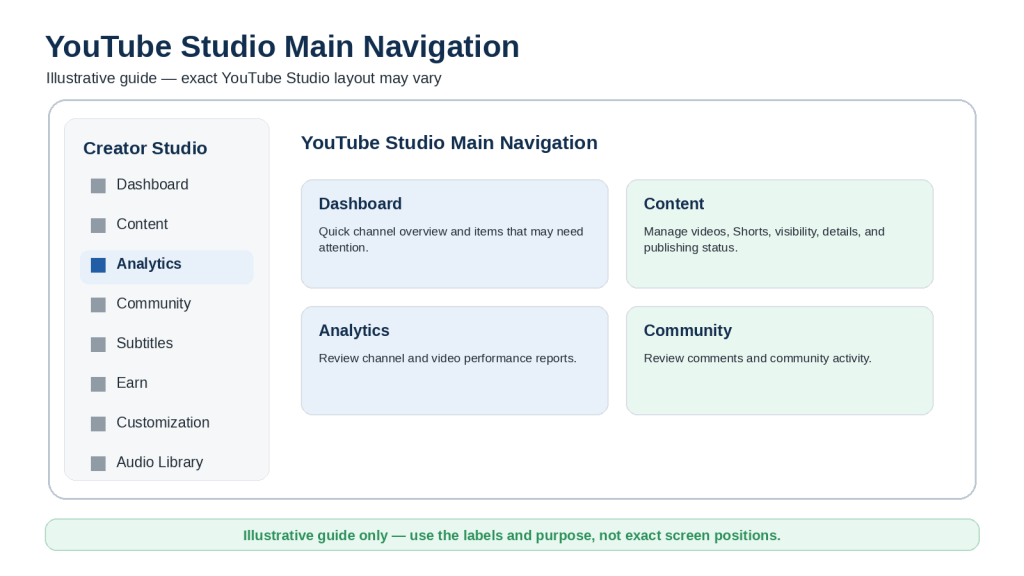Click the Dashboard square icon in sidebar
The height and width of the screenshot is (576, 1024).
(x=98, y=186)
